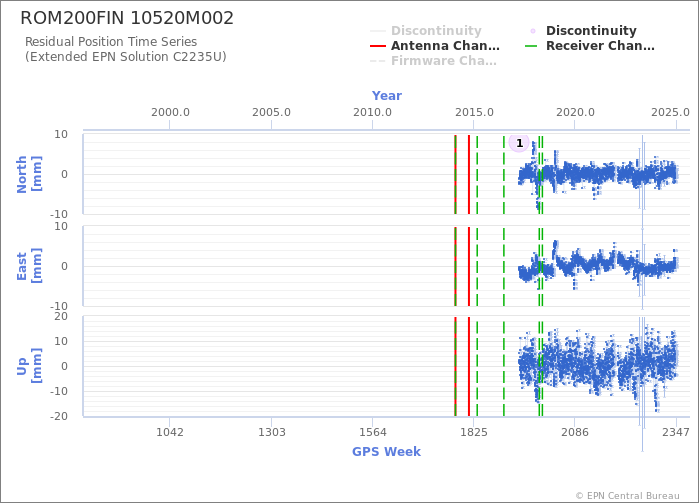Click the 2020.0 year tick label
This screenshot has height=504, width=700.
pyautogui.click(x=575, y=112)
